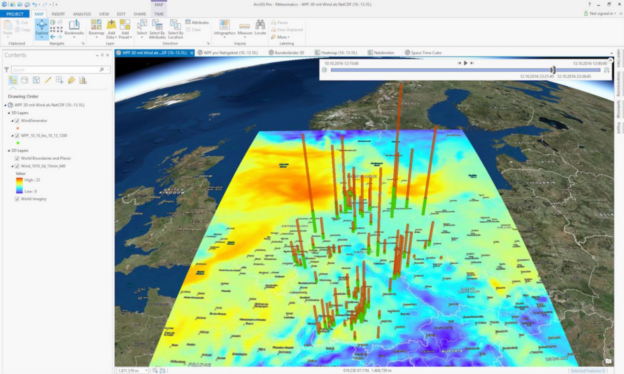Switch to the INSERT ribbon tab
624x374 pixels.
[58, 14]
